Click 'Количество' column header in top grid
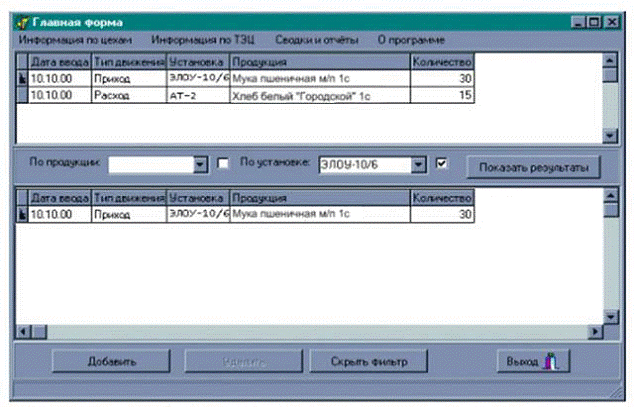Viewport: 634px width, 407px height. coord(443,62)
